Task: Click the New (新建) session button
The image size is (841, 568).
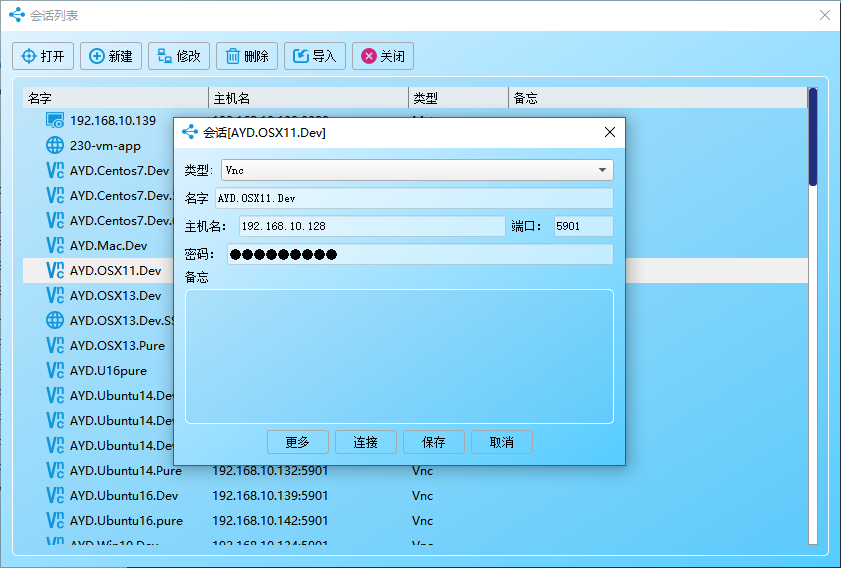Action: (111, 56)
